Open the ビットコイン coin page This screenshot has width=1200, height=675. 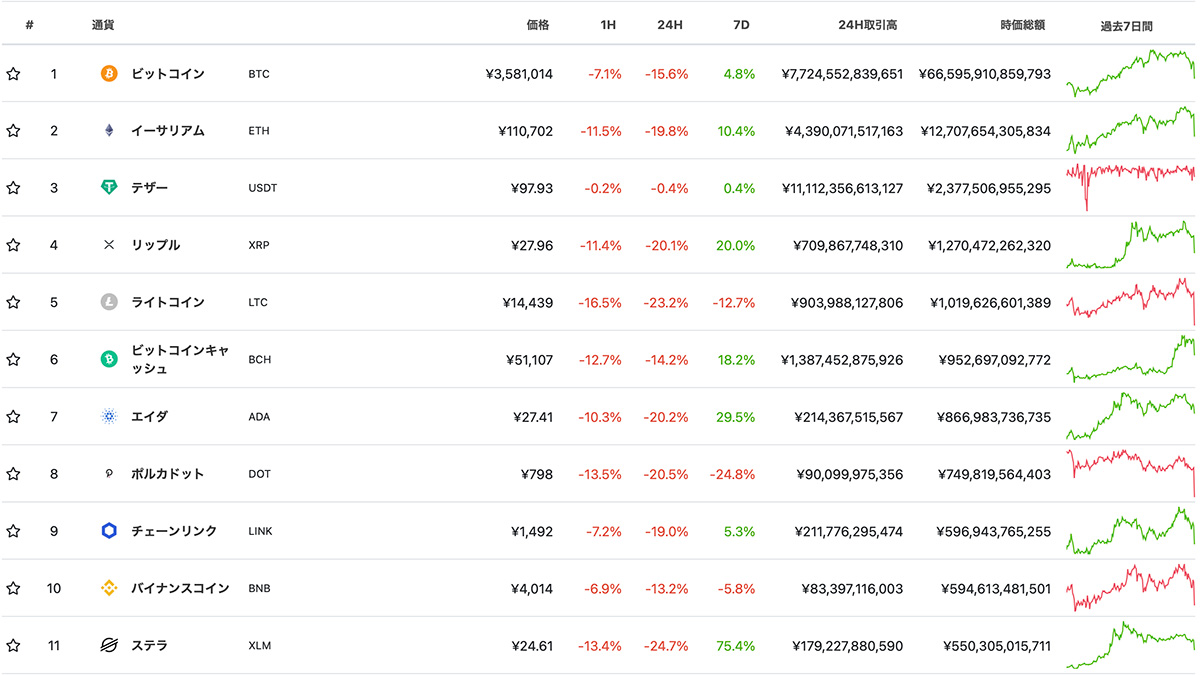168,74
